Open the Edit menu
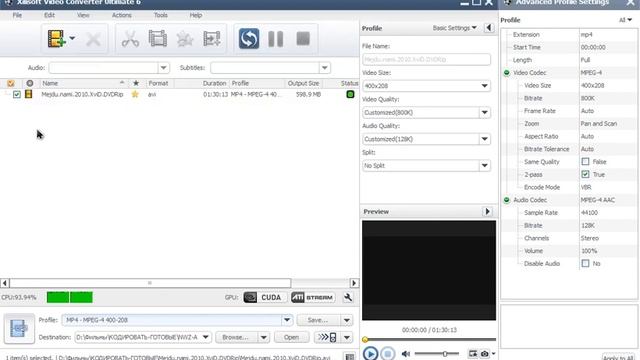 49,15
